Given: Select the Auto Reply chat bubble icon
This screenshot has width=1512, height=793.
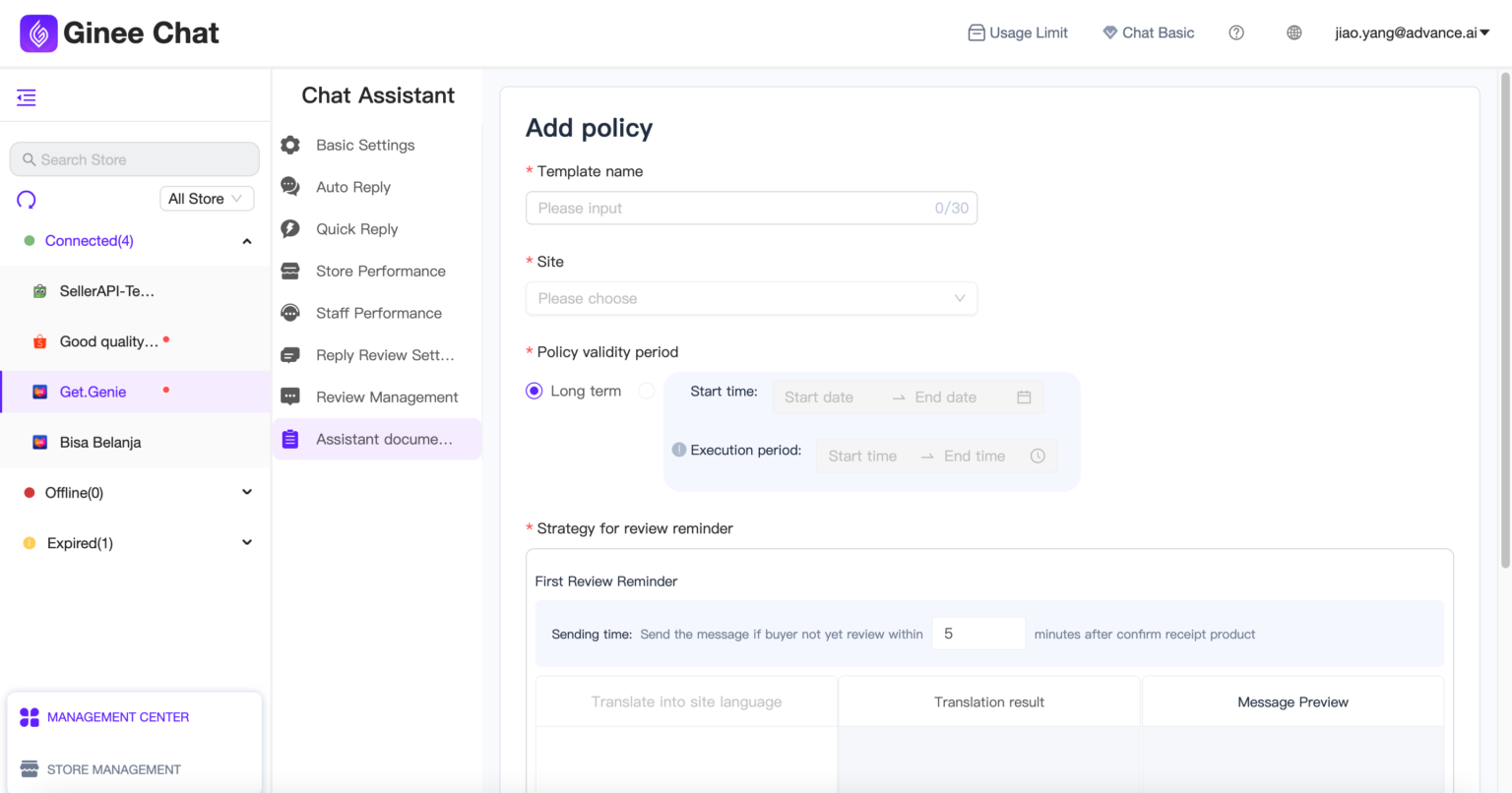Looking at the screenshot, I should tap(290, 186).
